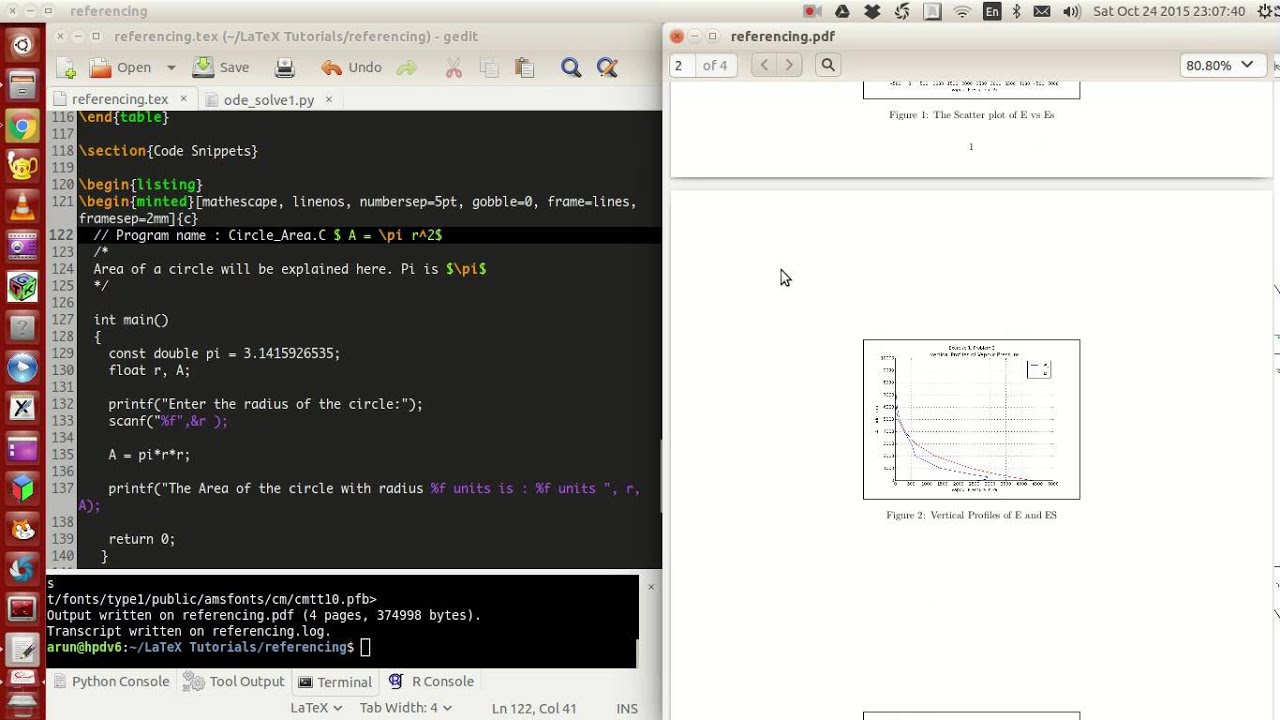1280x720 pixels.
Task: Open the 80.80% zoom dropdown
Action: pos(1220,65)
